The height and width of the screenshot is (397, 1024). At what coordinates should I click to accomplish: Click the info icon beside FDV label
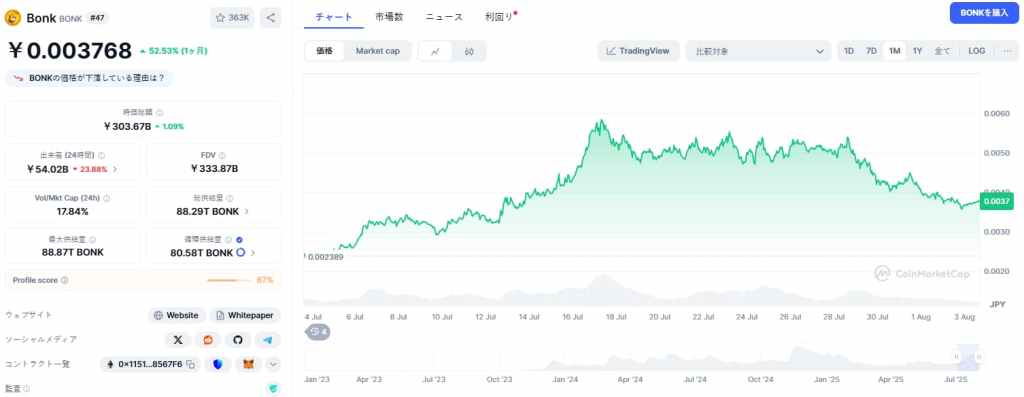[221, 155]
